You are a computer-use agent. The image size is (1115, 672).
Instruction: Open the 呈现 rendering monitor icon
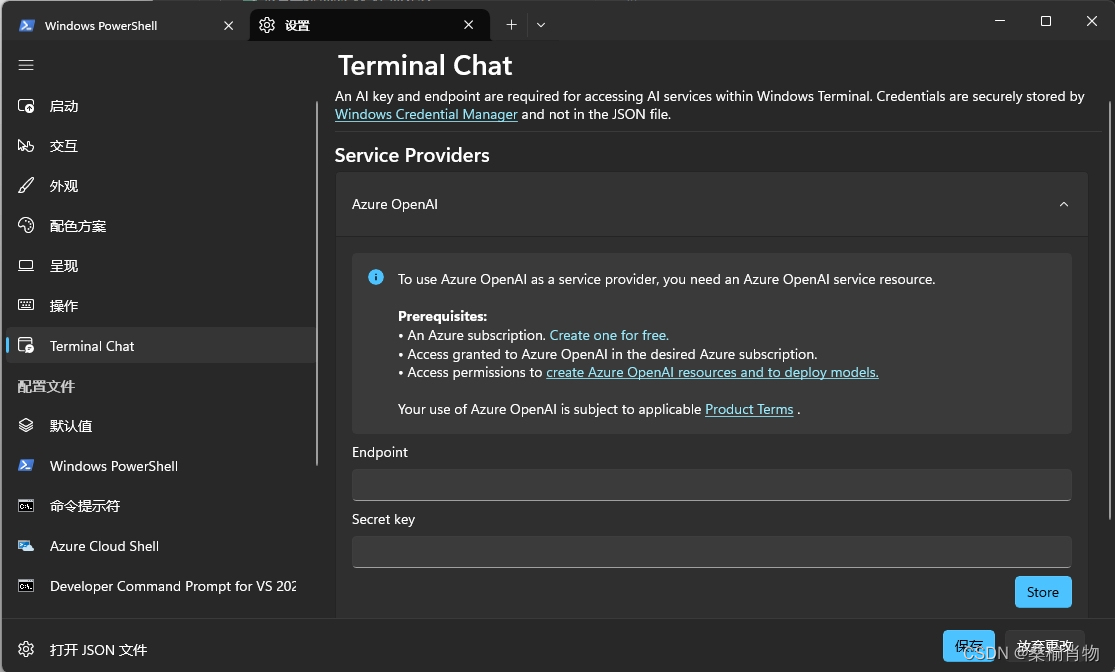(x=27, y=266)
